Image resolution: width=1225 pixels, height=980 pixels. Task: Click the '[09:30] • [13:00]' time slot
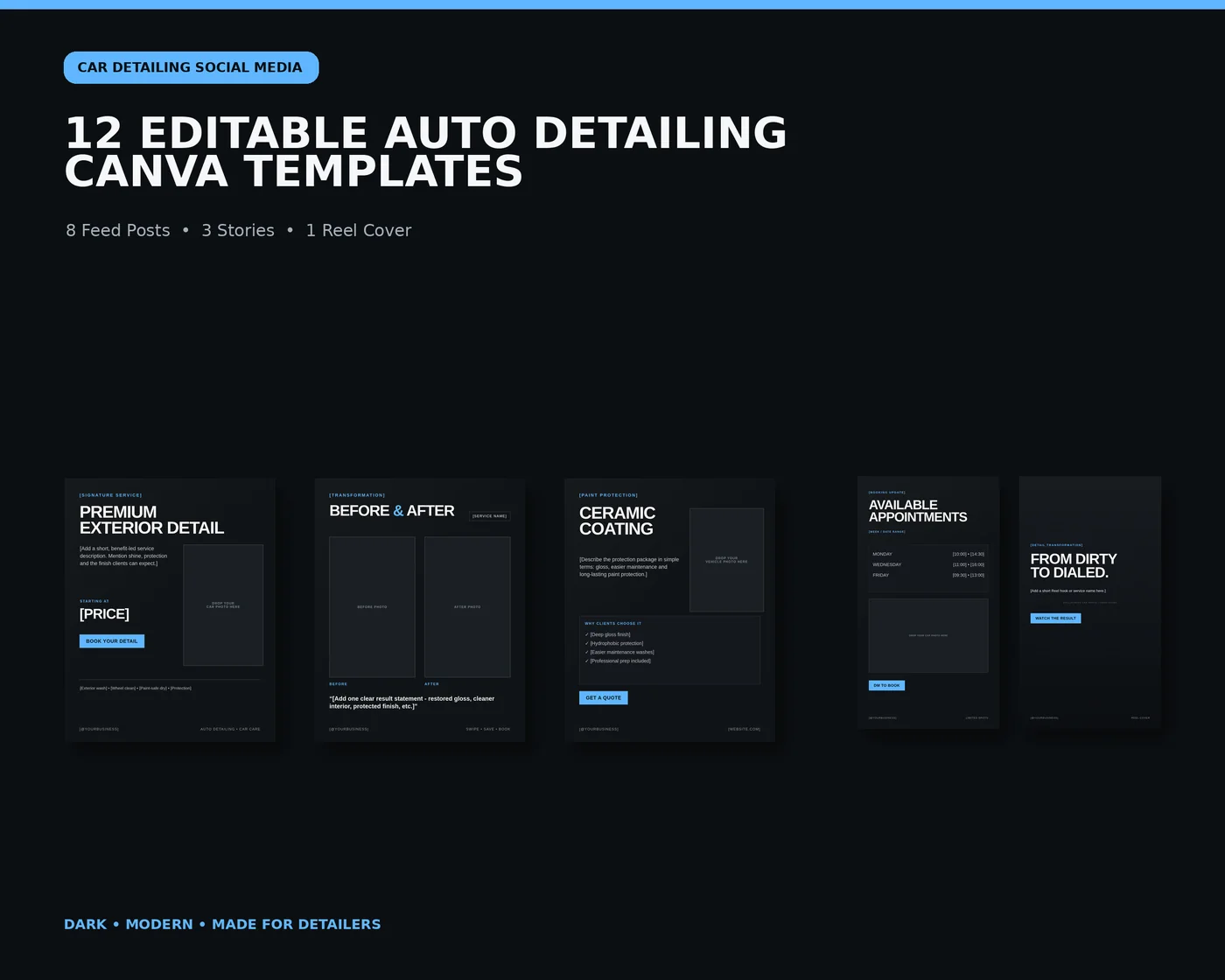969,575
